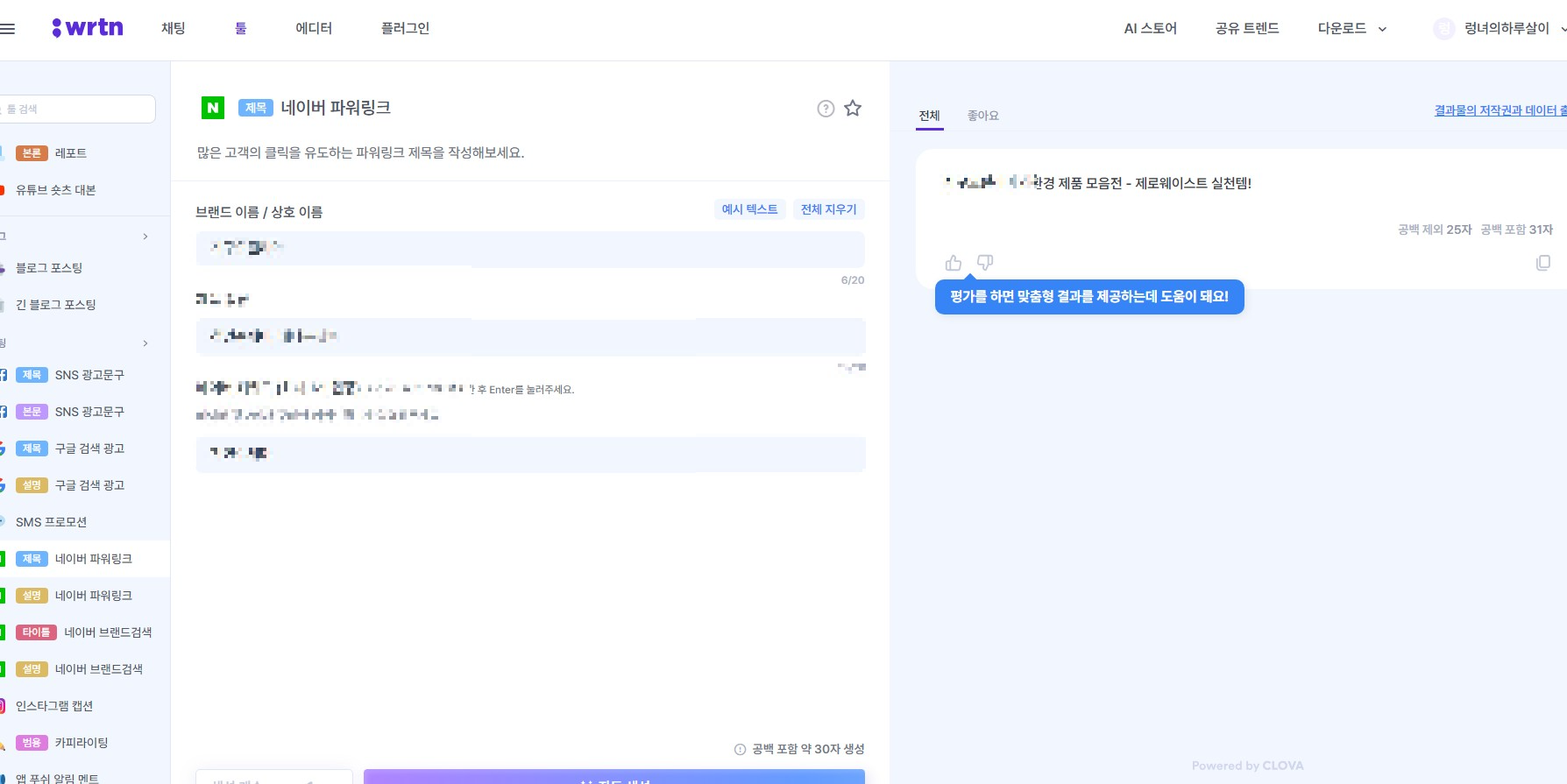1567x784 pixels.
Task: Click the 평가를 하면 맞춤형 결과 tooltip
Action: coord(1089,297)
